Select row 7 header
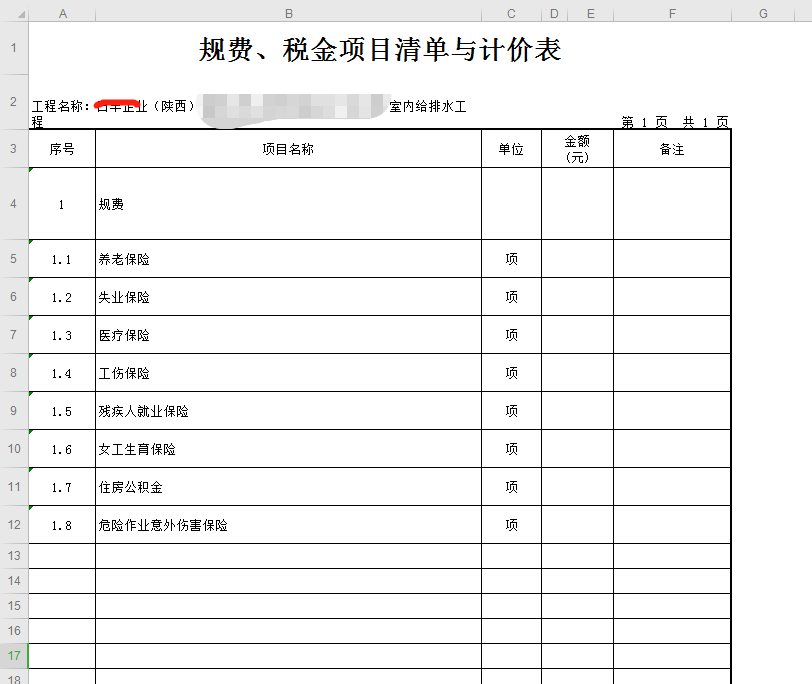Image resolution: width=812 pixels, height=684 pixels. tap(14, 334)
